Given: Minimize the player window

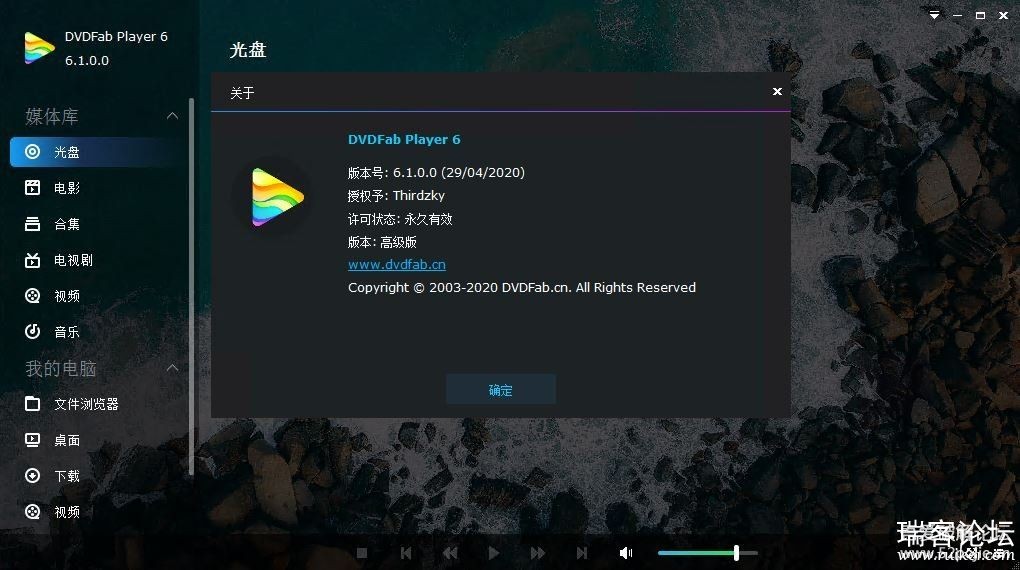Looking at the screenshot, I should pos(958,15).
